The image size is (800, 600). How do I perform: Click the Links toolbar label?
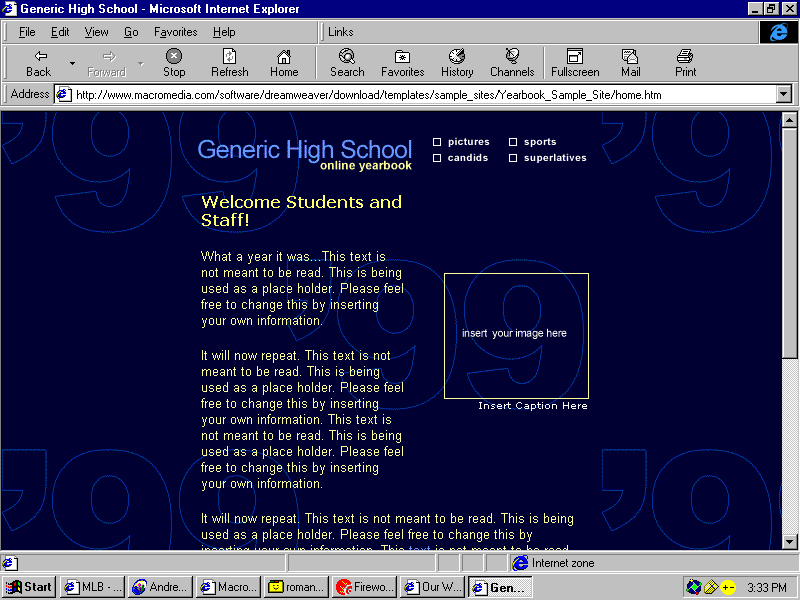(341, 32)
